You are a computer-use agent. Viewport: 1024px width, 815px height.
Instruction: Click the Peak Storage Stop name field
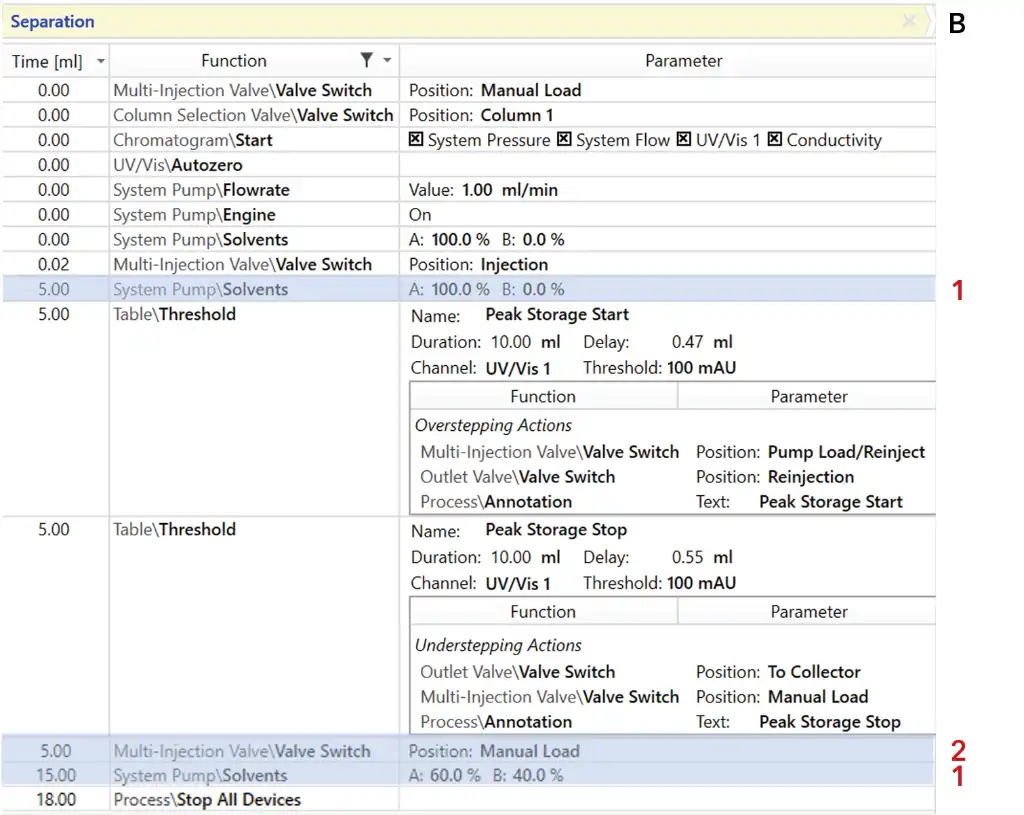(555, 530)
